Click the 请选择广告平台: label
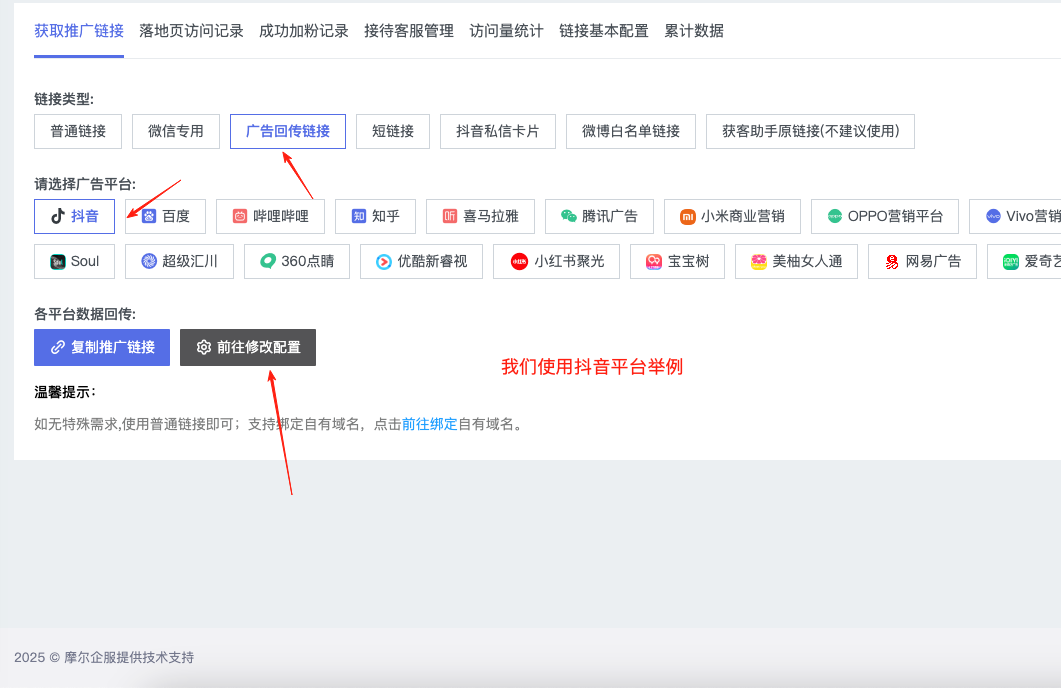1061x688 pixels. click(x=85, y=184)
